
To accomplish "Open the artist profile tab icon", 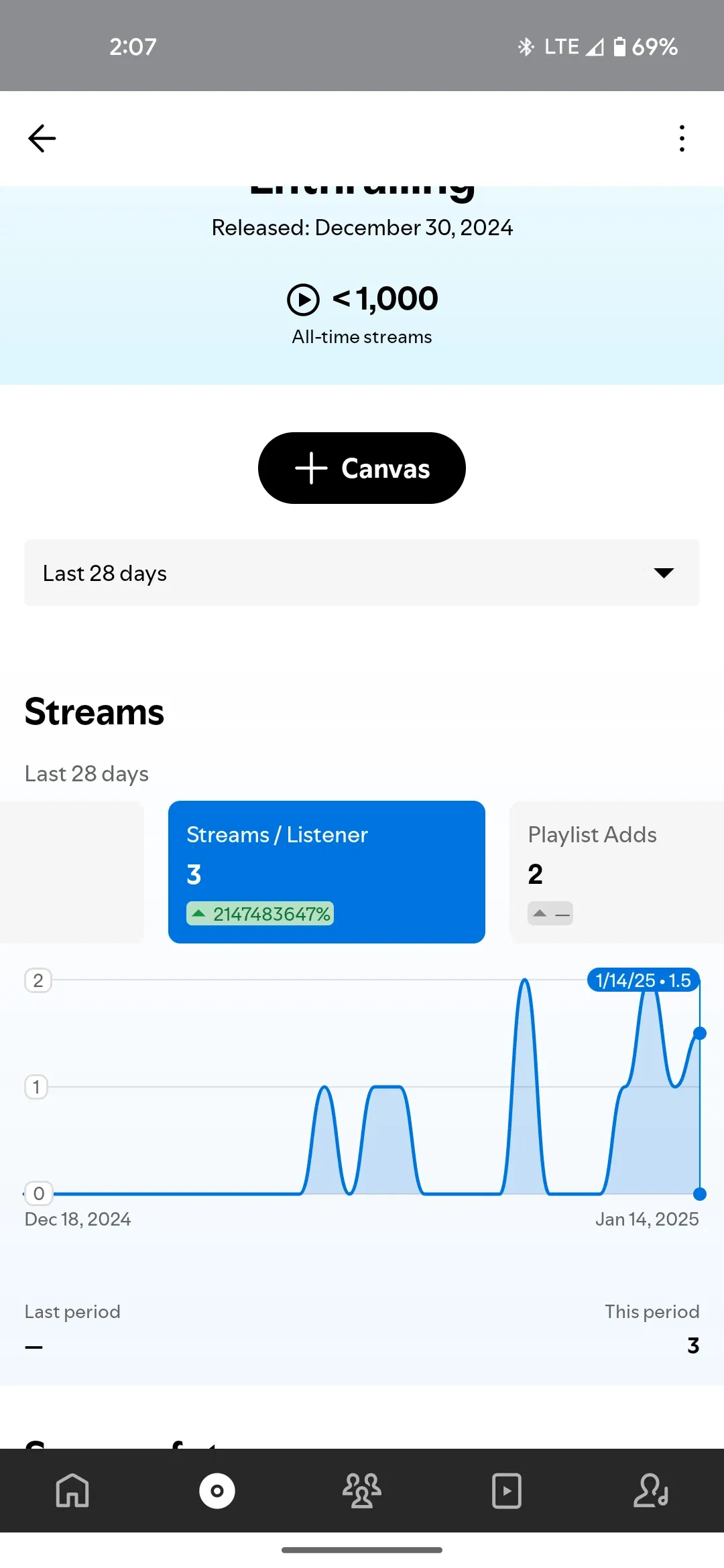I will 651,1490.
